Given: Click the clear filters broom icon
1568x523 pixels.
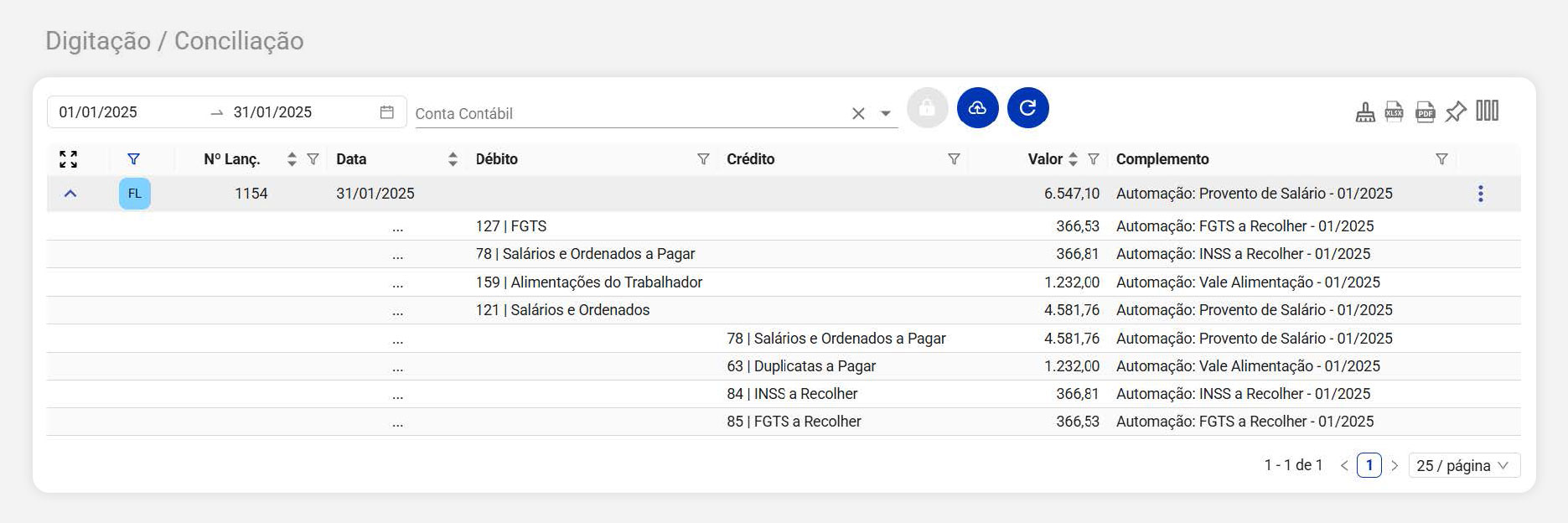Looking at the screenshot, I should click(1365, 111).
